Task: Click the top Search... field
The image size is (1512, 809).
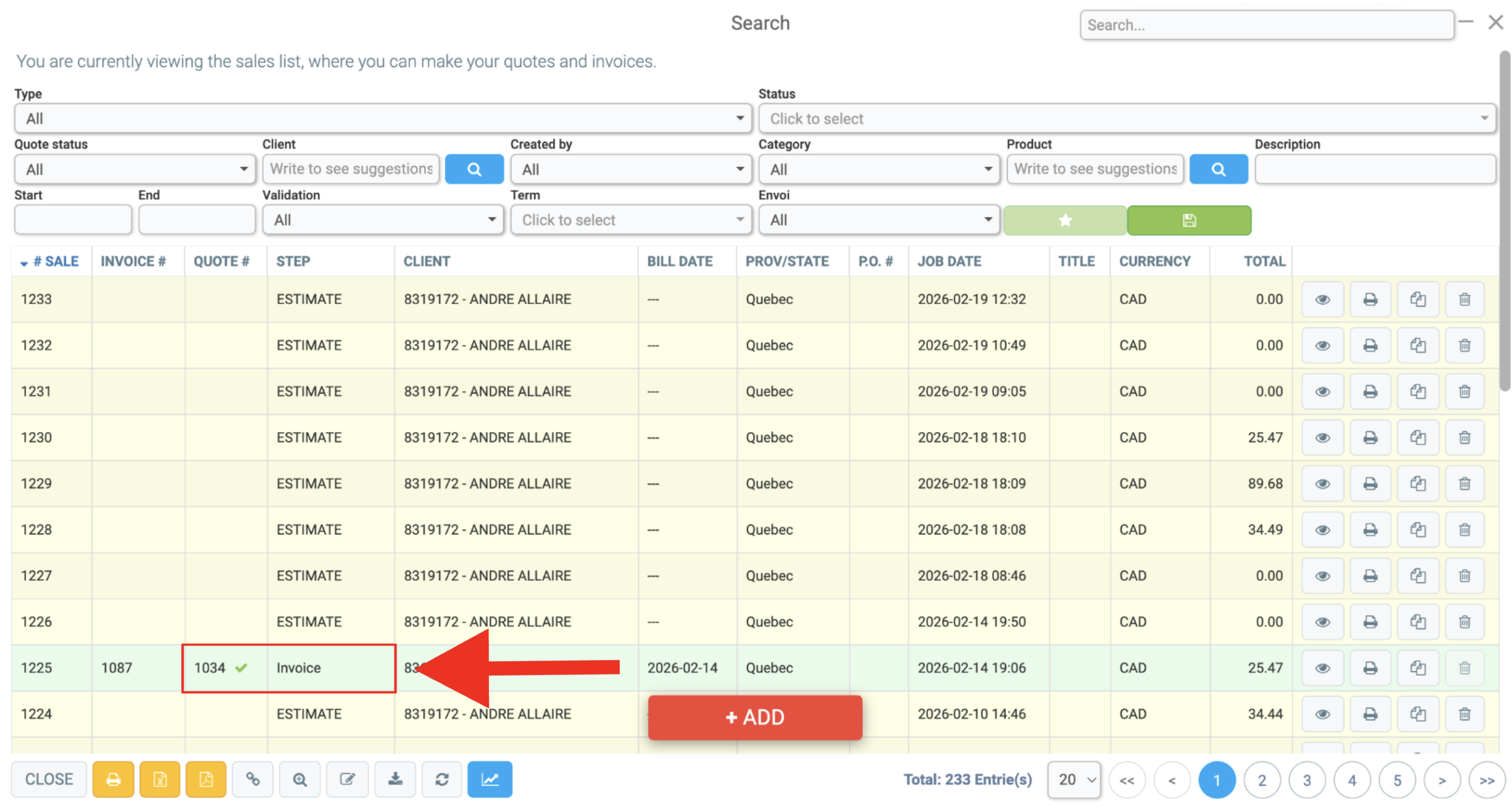Action: [1267, 25]
